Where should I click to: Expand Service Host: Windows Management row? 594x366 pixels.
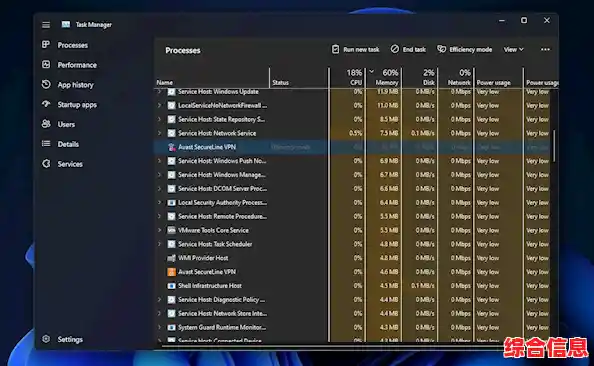tap(159, 175)
